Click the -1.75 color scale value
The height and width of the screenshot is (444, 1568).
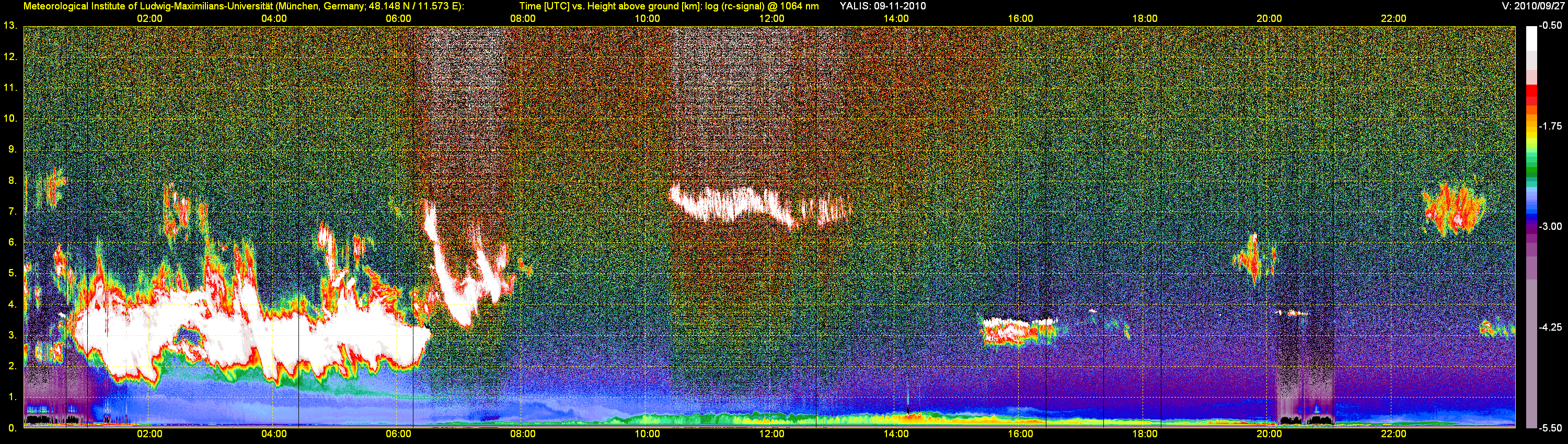coord(1550,126)
